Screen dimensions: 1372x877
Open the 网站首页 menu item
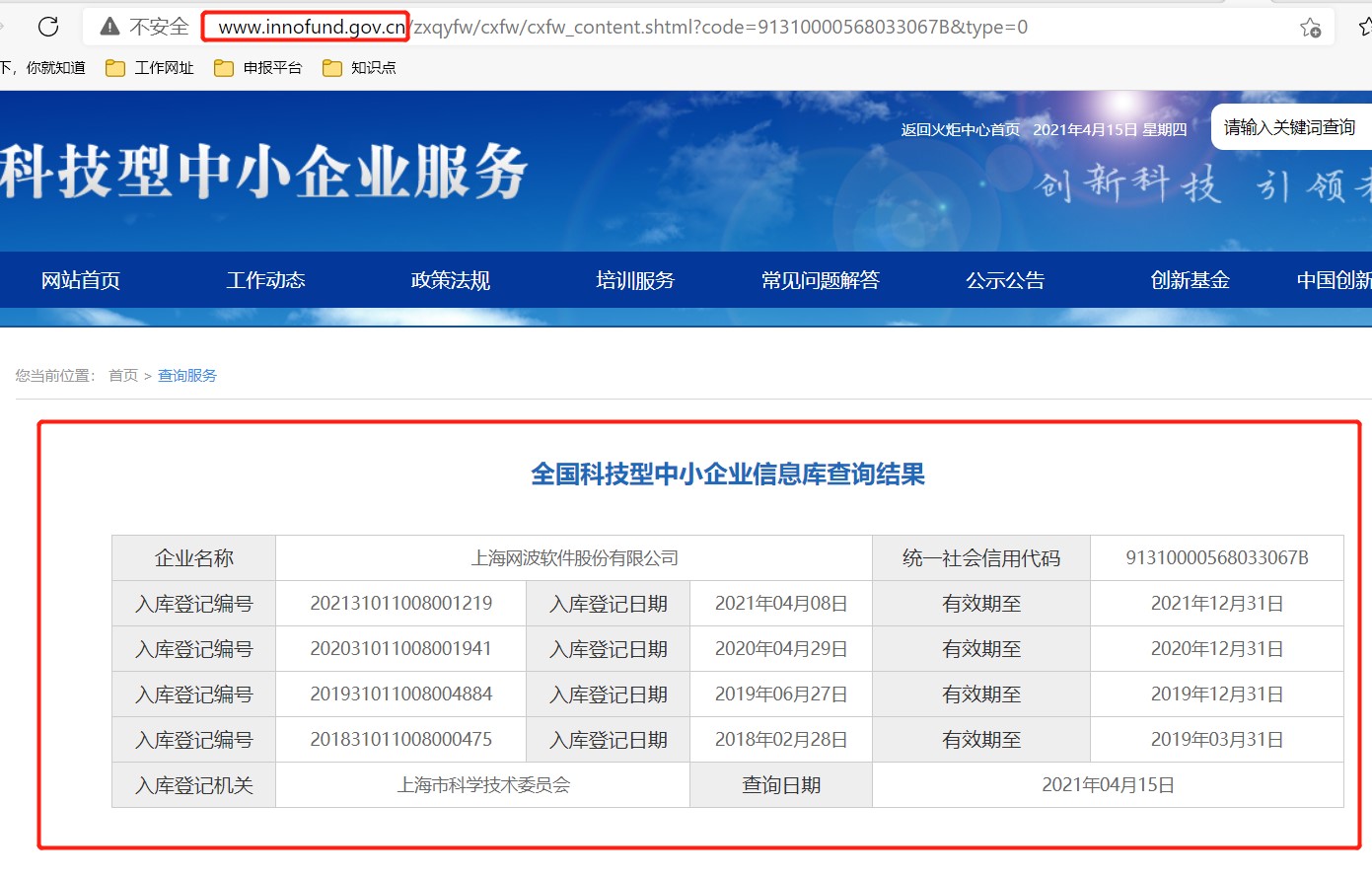pos(81,280)
